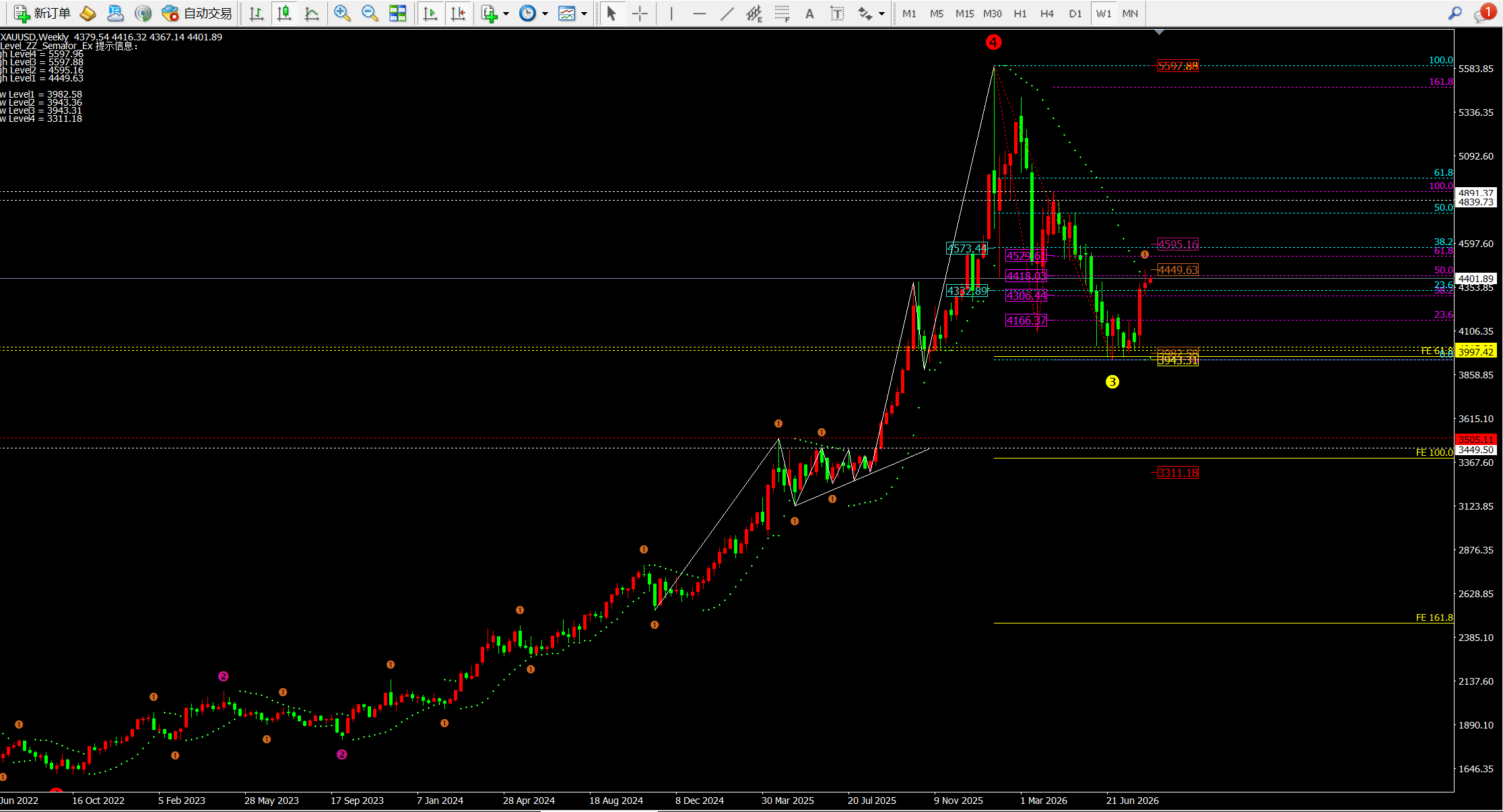Tile chart windows with the grid icon
Viewport: 1503px width, 812px height.
point(398,13)
